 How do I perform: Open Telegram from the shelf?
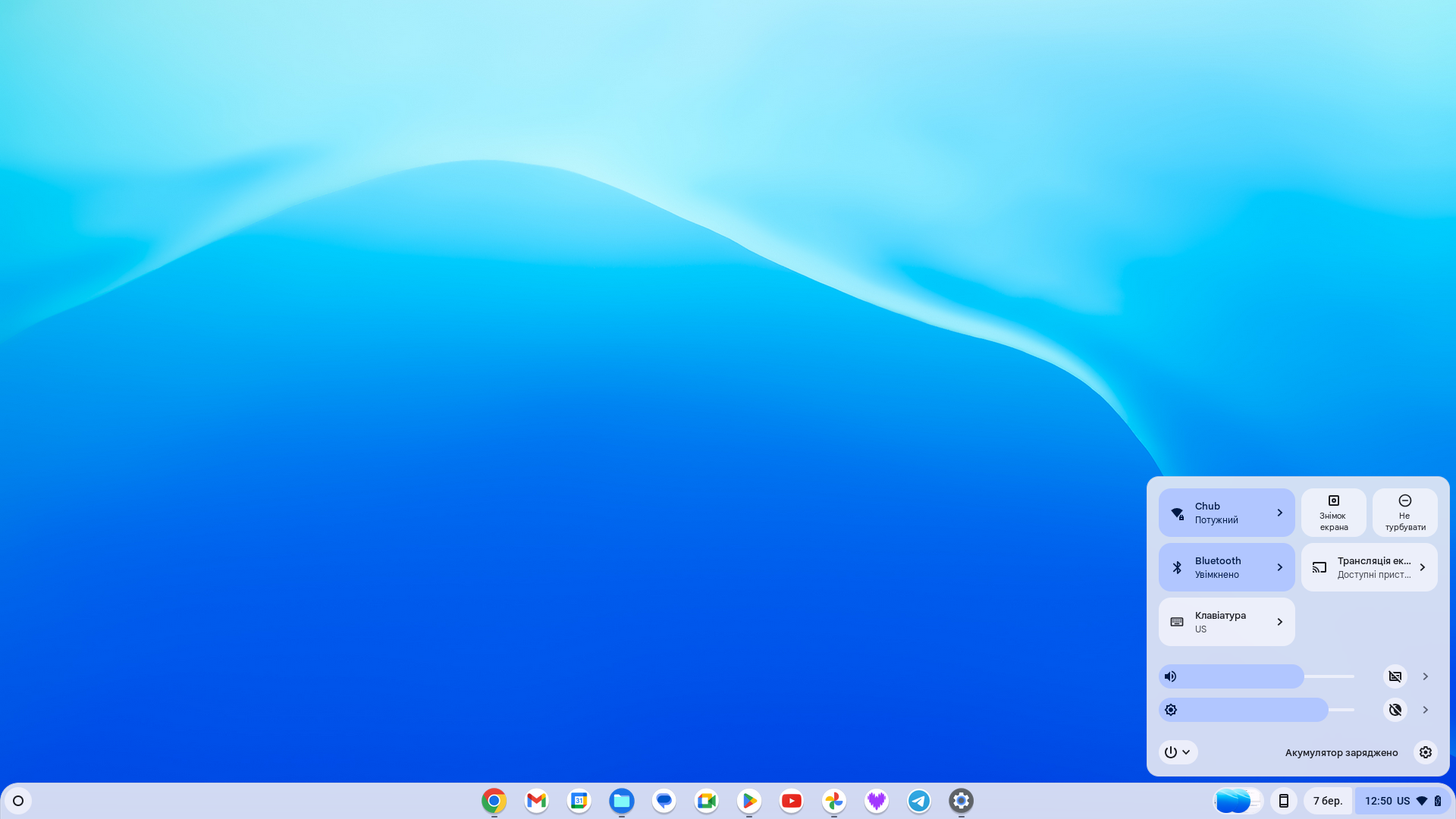pyautogui.click(x=918, y=801)
